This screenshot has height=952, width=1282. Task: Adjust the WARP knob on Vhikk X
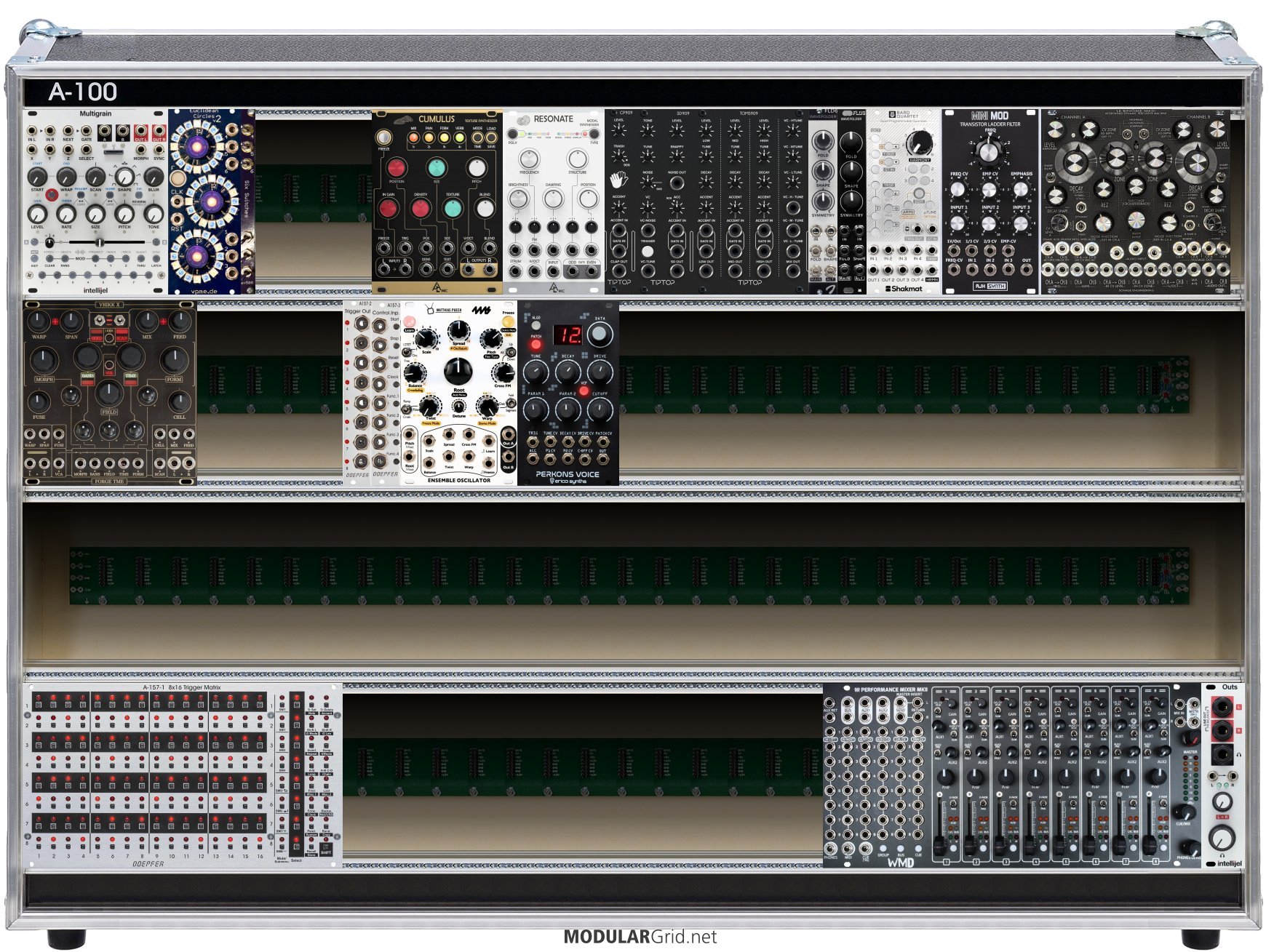(39, 321)
